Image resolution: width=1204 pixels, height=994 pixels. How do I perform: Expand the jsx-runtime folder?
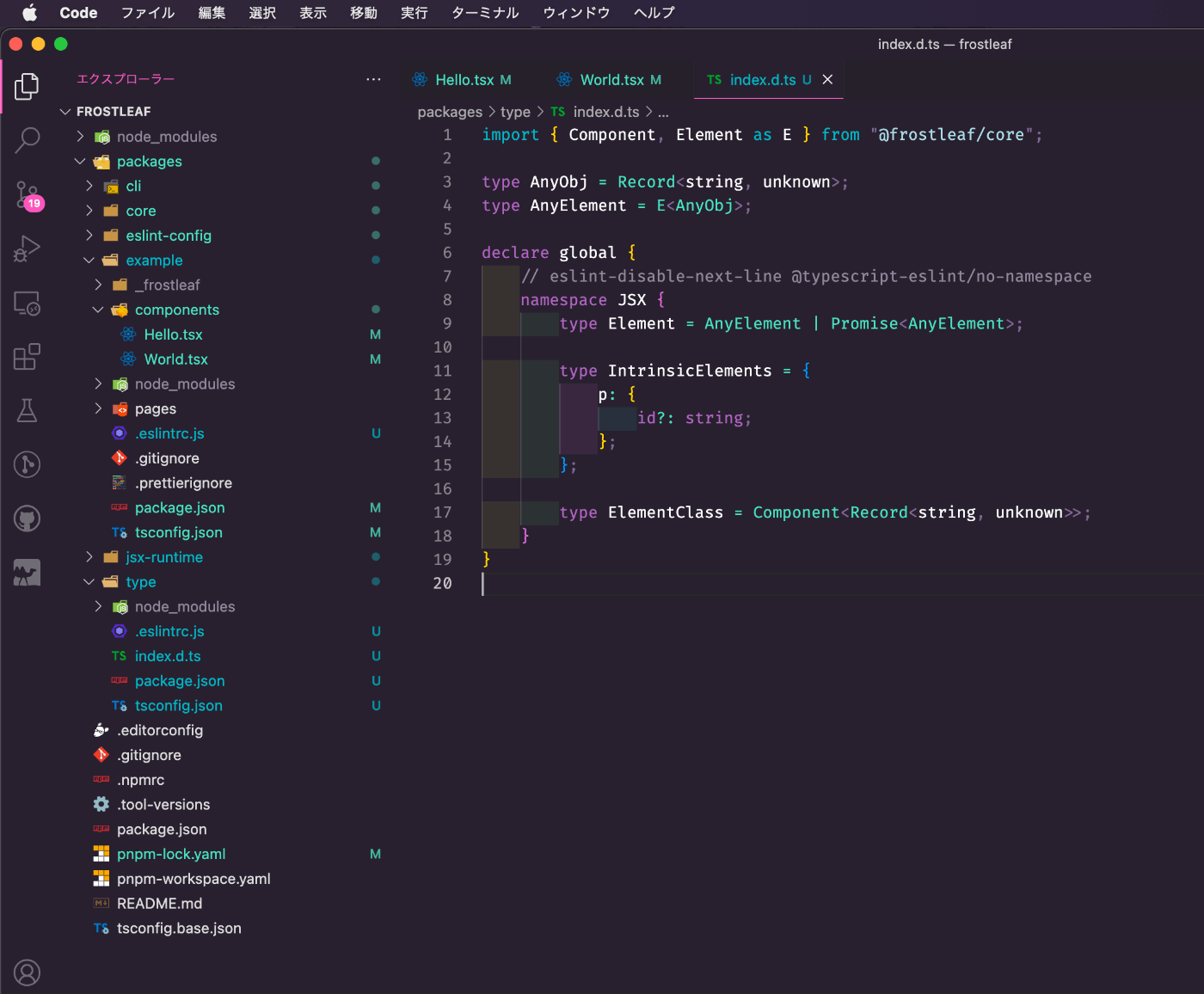click(89, 557)
